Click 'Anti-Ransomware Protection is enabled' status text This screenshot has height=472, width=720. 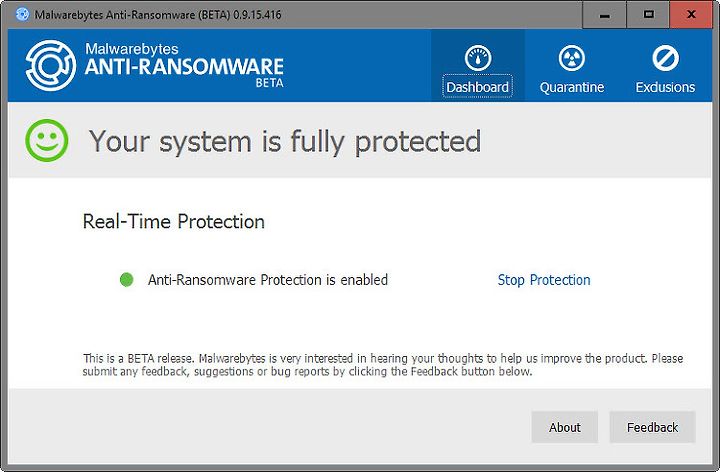[268, 280]
